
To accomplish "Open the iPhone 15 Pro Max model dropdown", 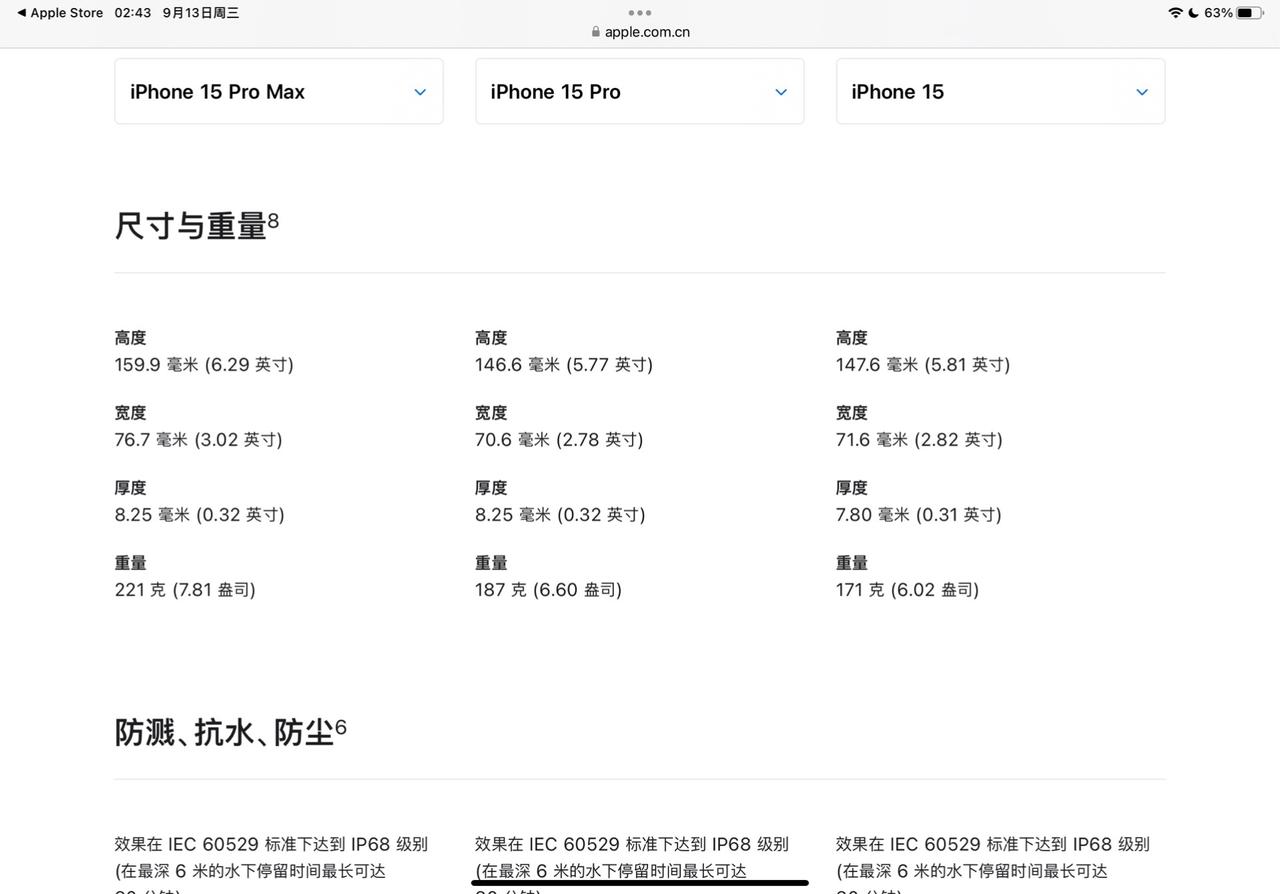I will [279, 91].
